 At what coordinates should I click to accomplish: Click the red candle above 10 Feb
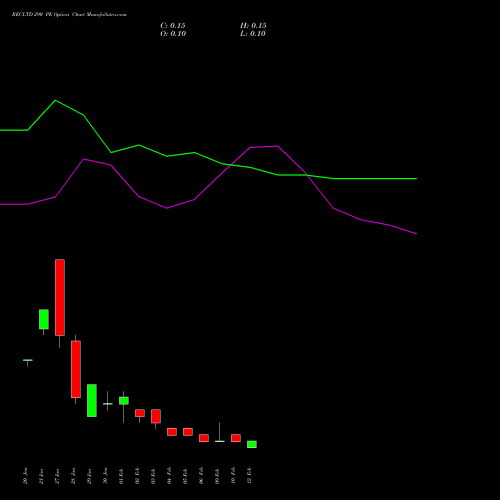tap(236, 438)
